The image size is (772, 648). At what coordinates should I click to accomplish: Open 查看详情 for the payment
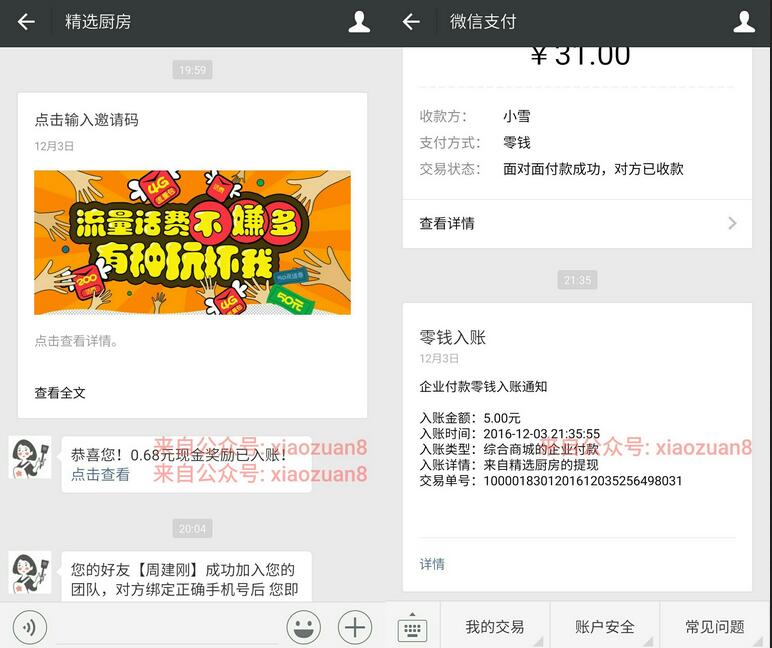(x=577, y=224)
